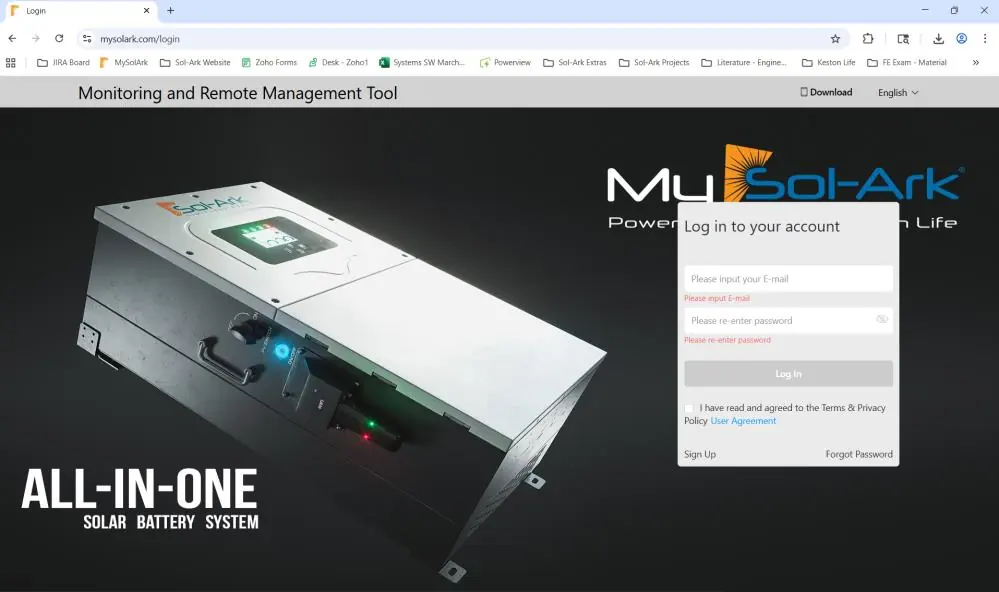Open the browser extensions puzzle icon

pyautogui.click(x=868, y=39)
